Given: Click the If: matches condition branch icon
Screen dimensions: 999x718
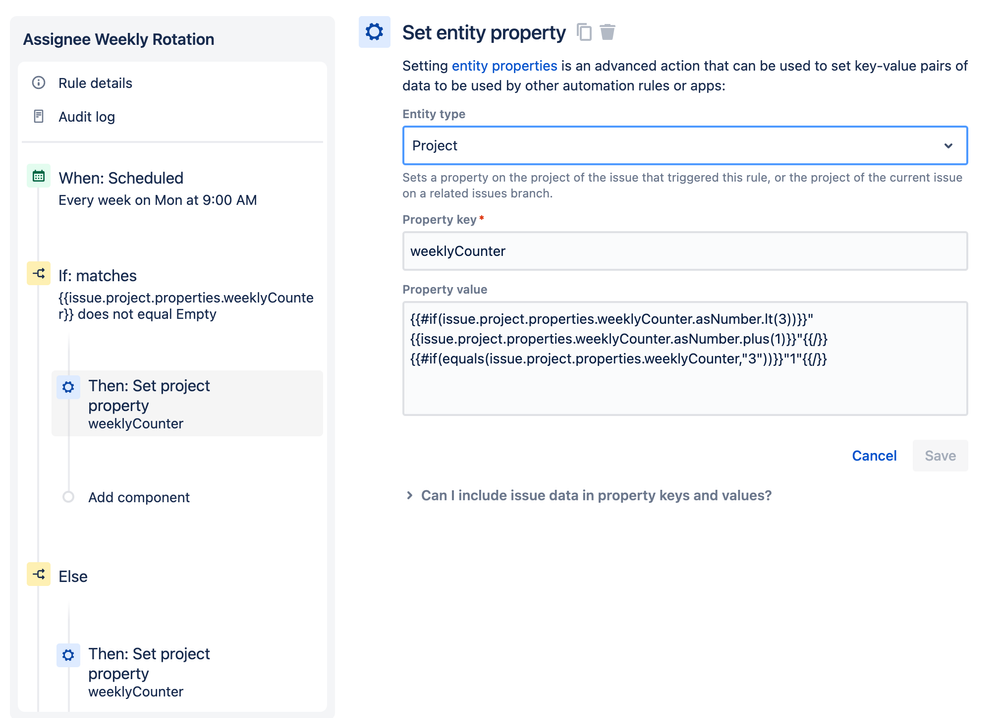Looking at the screenshot, I should point(39,274).
